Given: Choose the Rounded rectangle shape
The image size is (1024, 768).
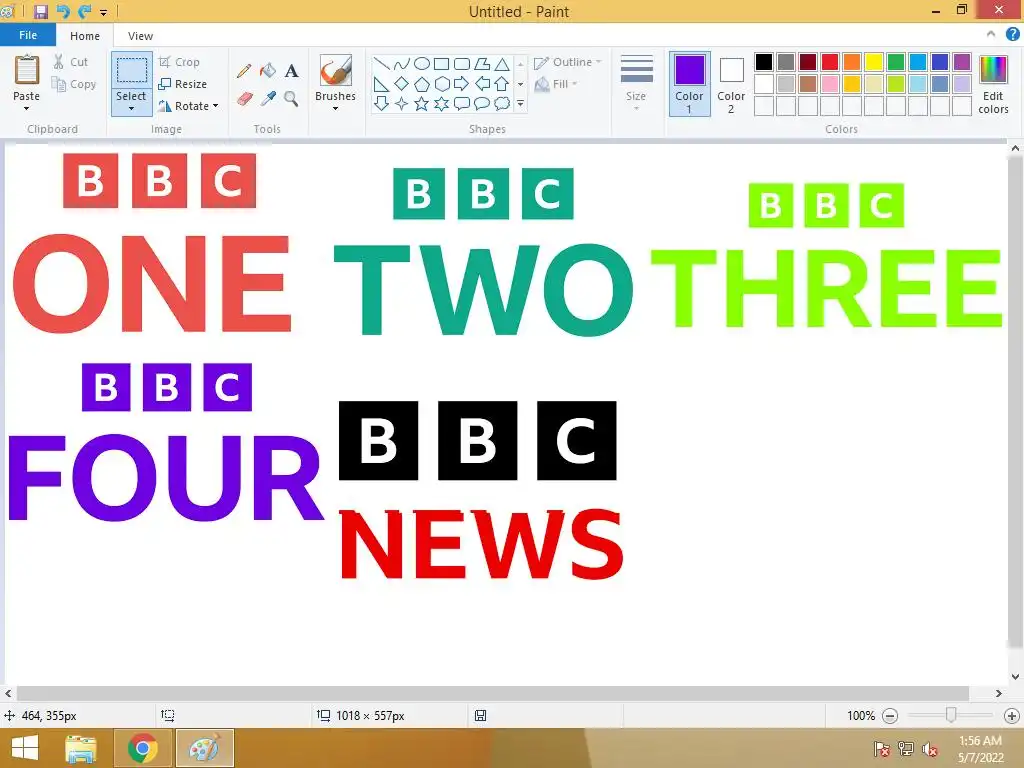Looking at the screenshot, I should coord(462,63).
